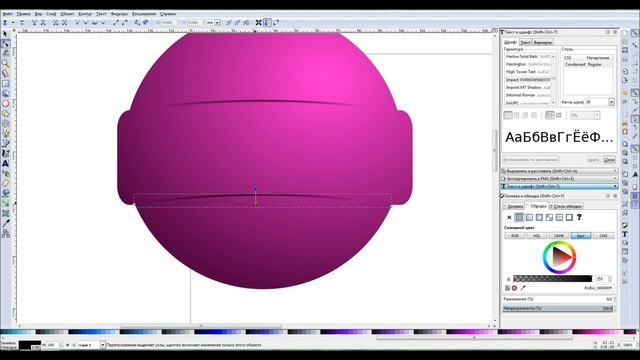640x360 pixels.
Task: Open Text and Font dialog from command bar
Action: pyautogui.click(x=624, y=234)
